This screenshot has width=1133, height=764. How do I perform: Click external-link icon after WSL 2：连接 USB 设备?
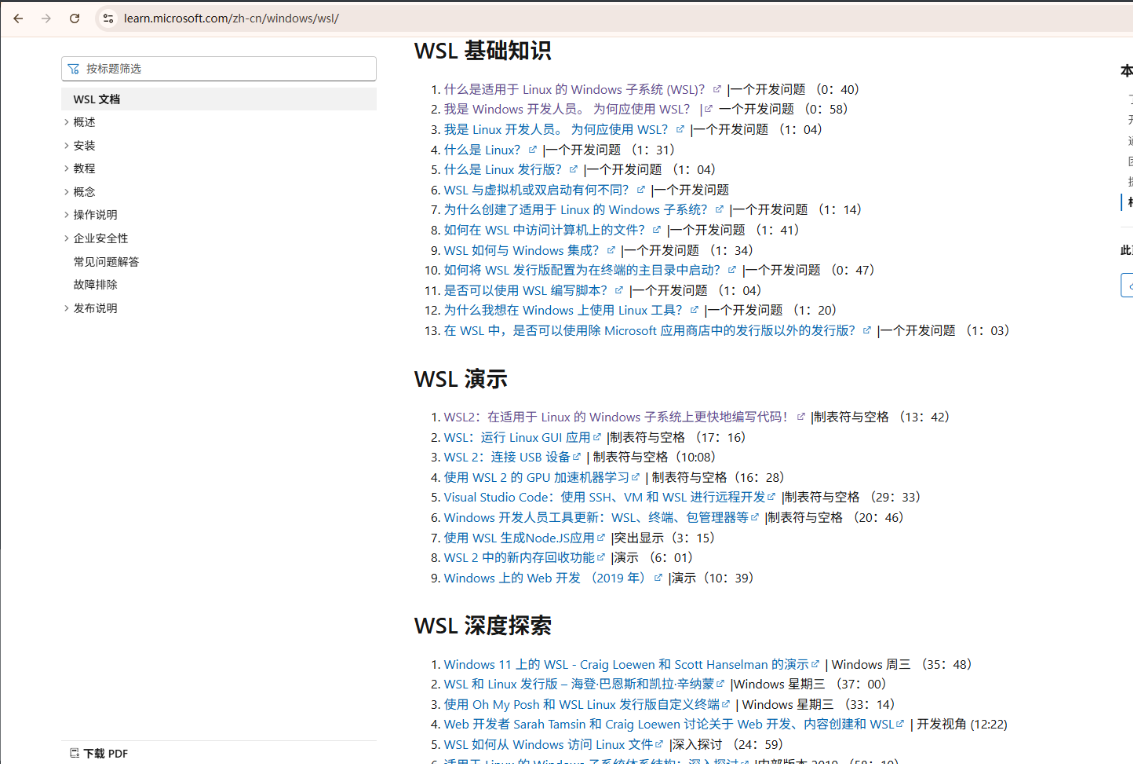click(x=577, y=457)
